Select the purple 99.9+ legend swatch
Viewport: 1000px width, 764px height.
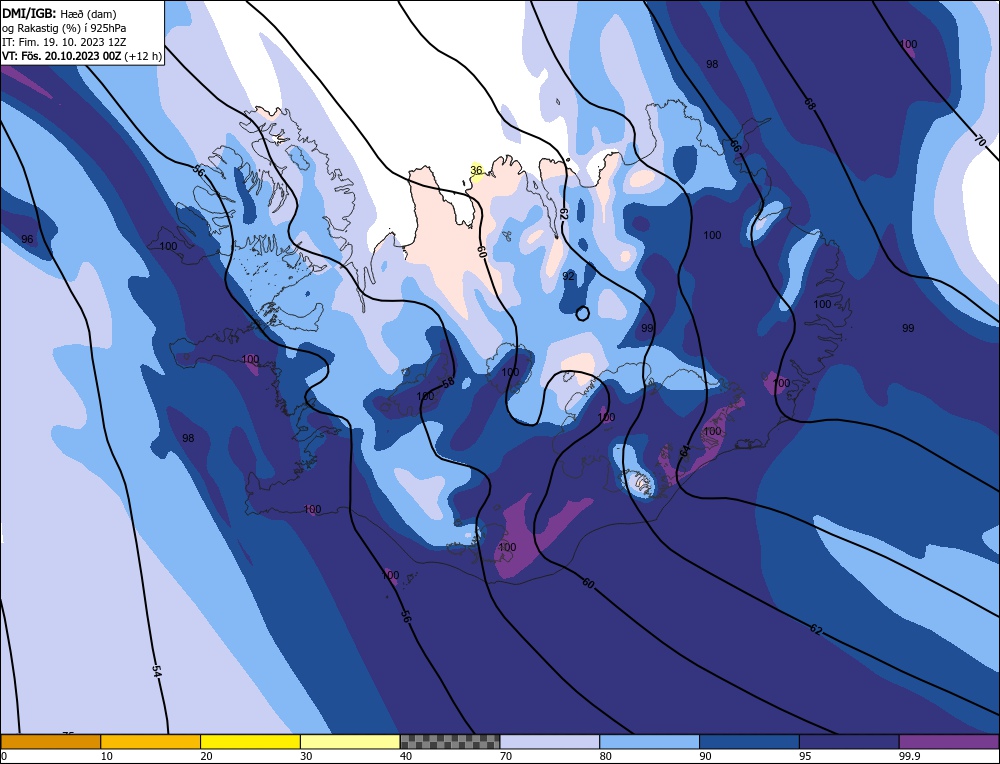[949, 742]
